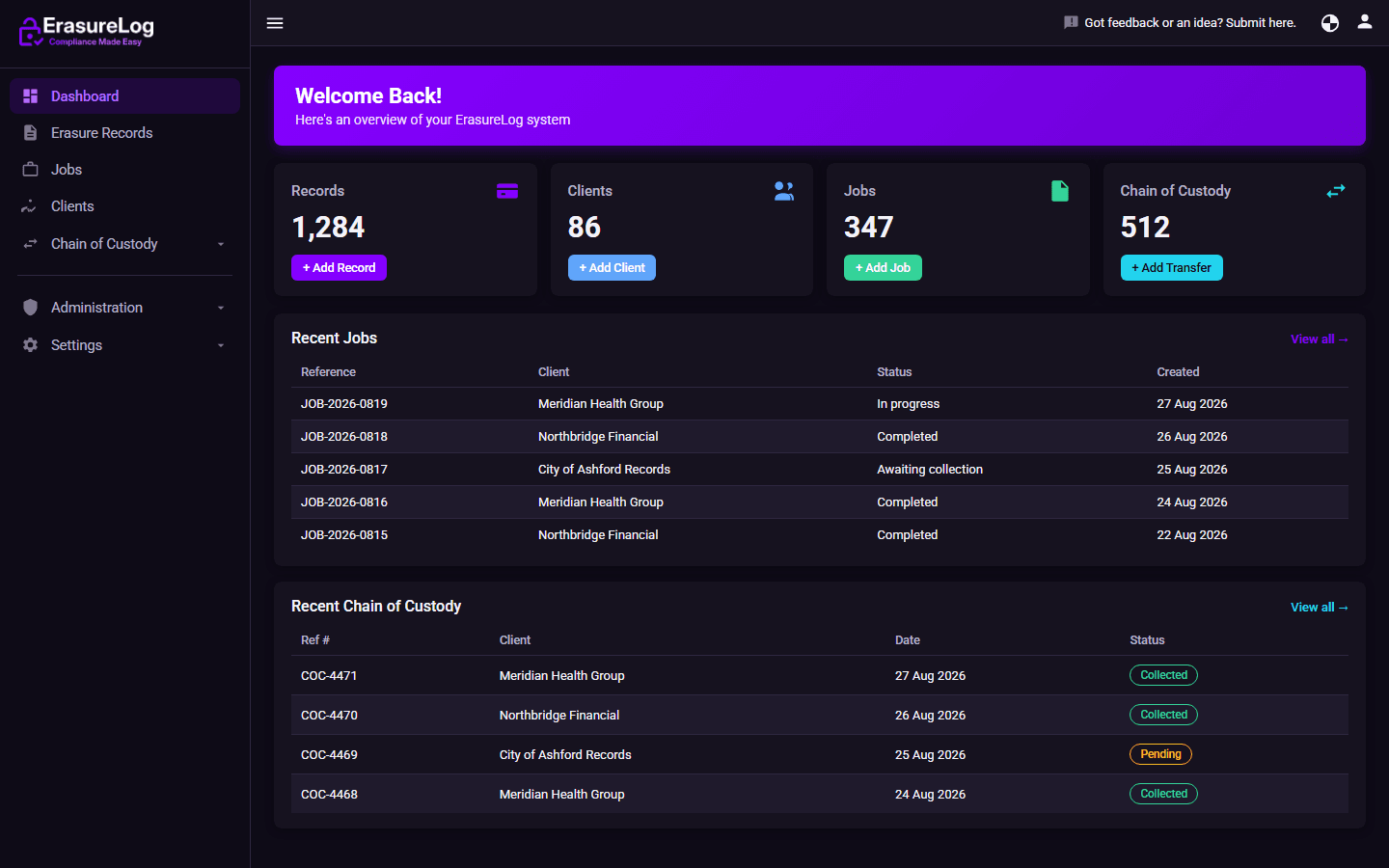The width and height of the screenshot is (1389, 868).
Task: Click the Jobs card file icon
Action: point(1060,191)
